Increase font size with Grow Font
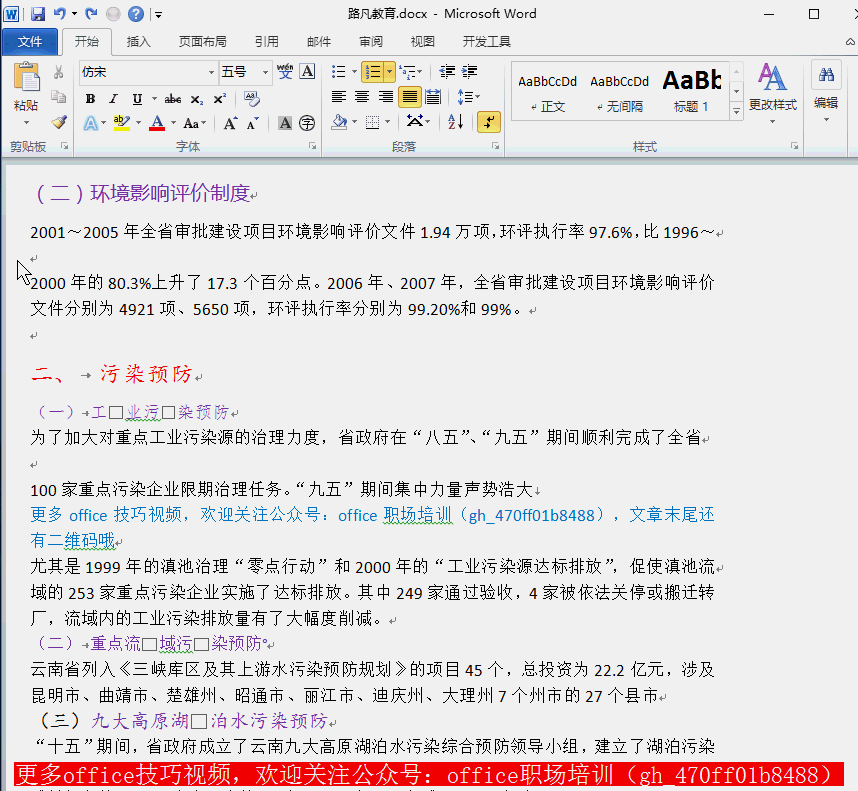 230,123
